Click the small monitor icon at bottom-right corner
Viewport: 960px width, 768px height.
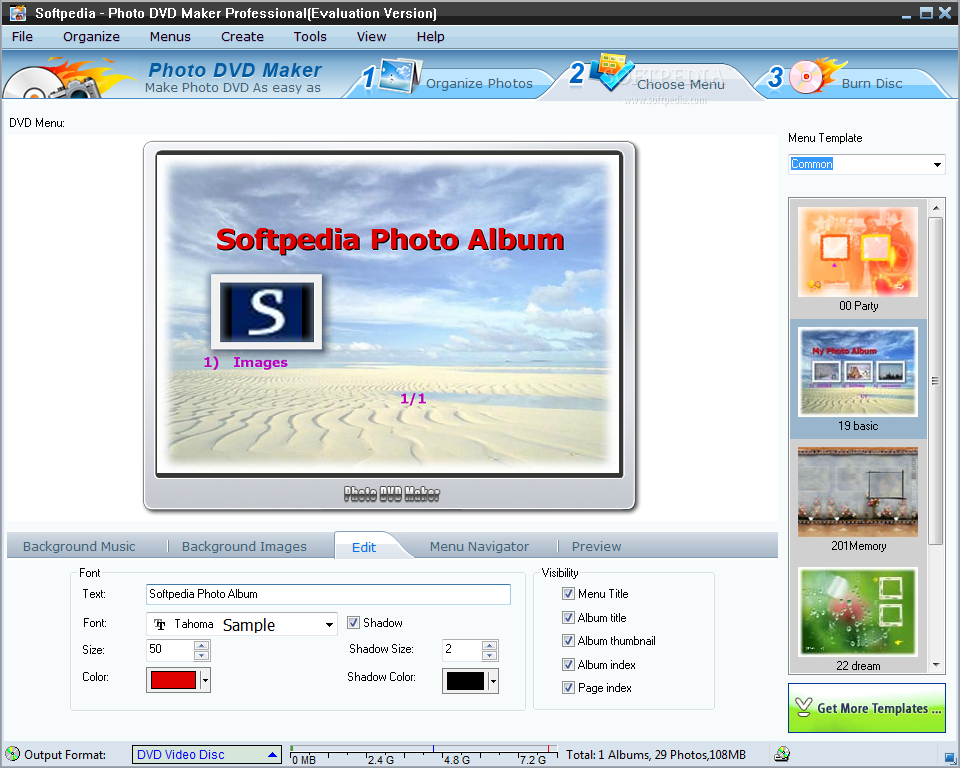[950, 758]
